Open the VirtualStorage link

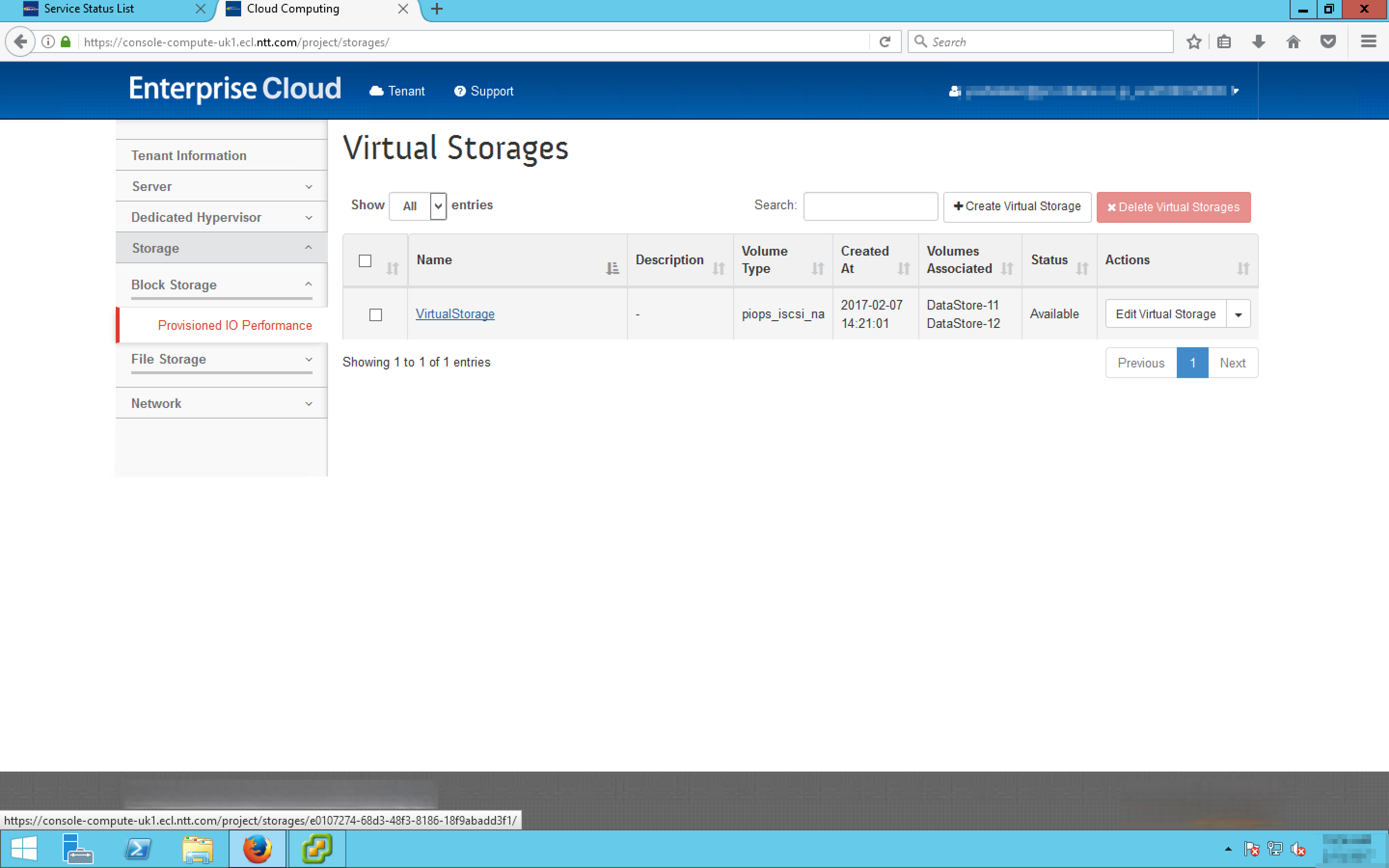tap(455, 314)
